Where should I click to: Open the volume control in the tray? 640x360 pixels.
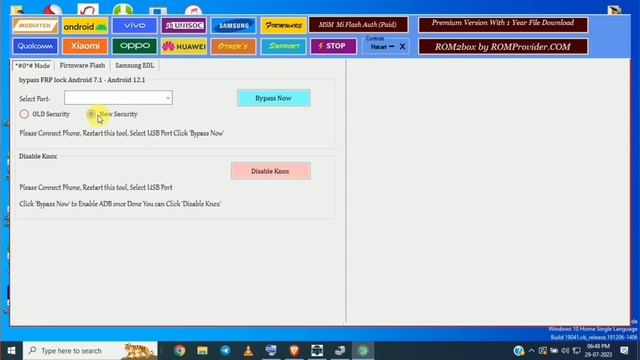565,351
